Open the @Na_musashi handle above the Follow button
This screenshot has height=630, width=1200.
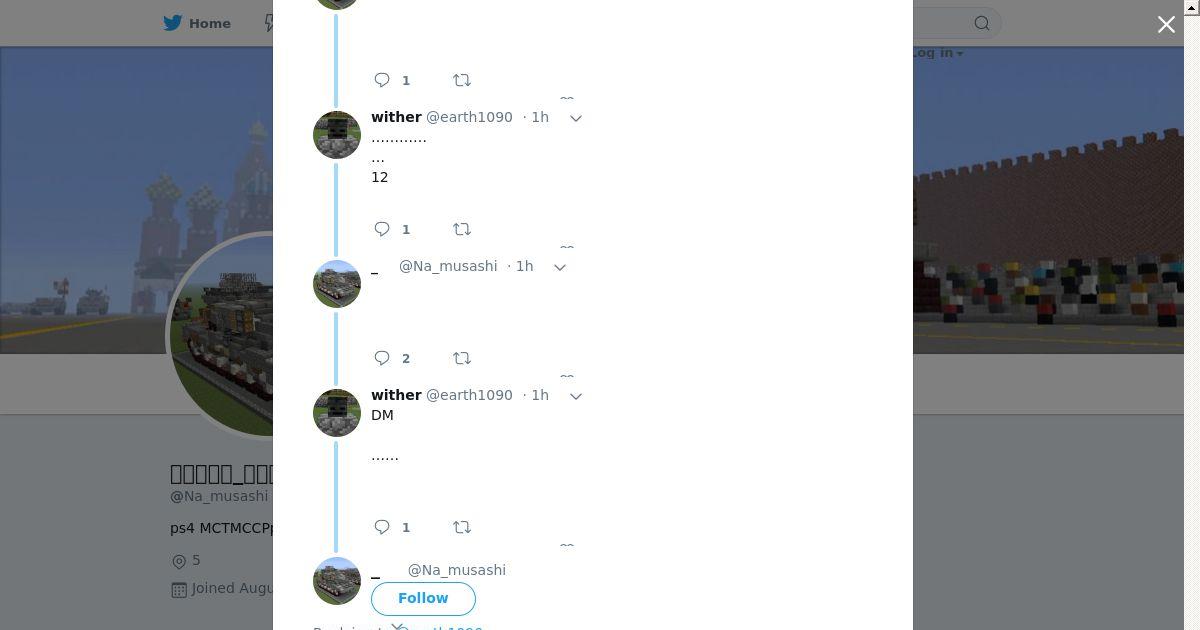point(457,570)
